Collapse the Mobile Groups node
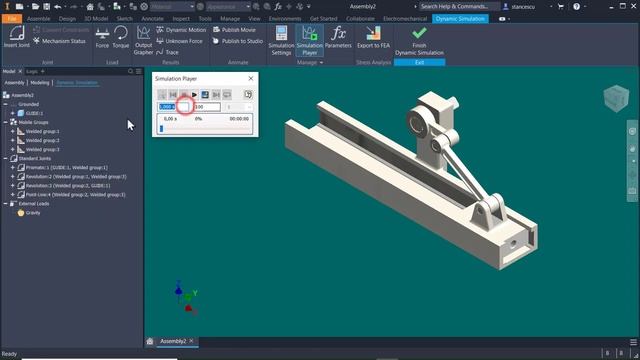 [x=6, y=122]
